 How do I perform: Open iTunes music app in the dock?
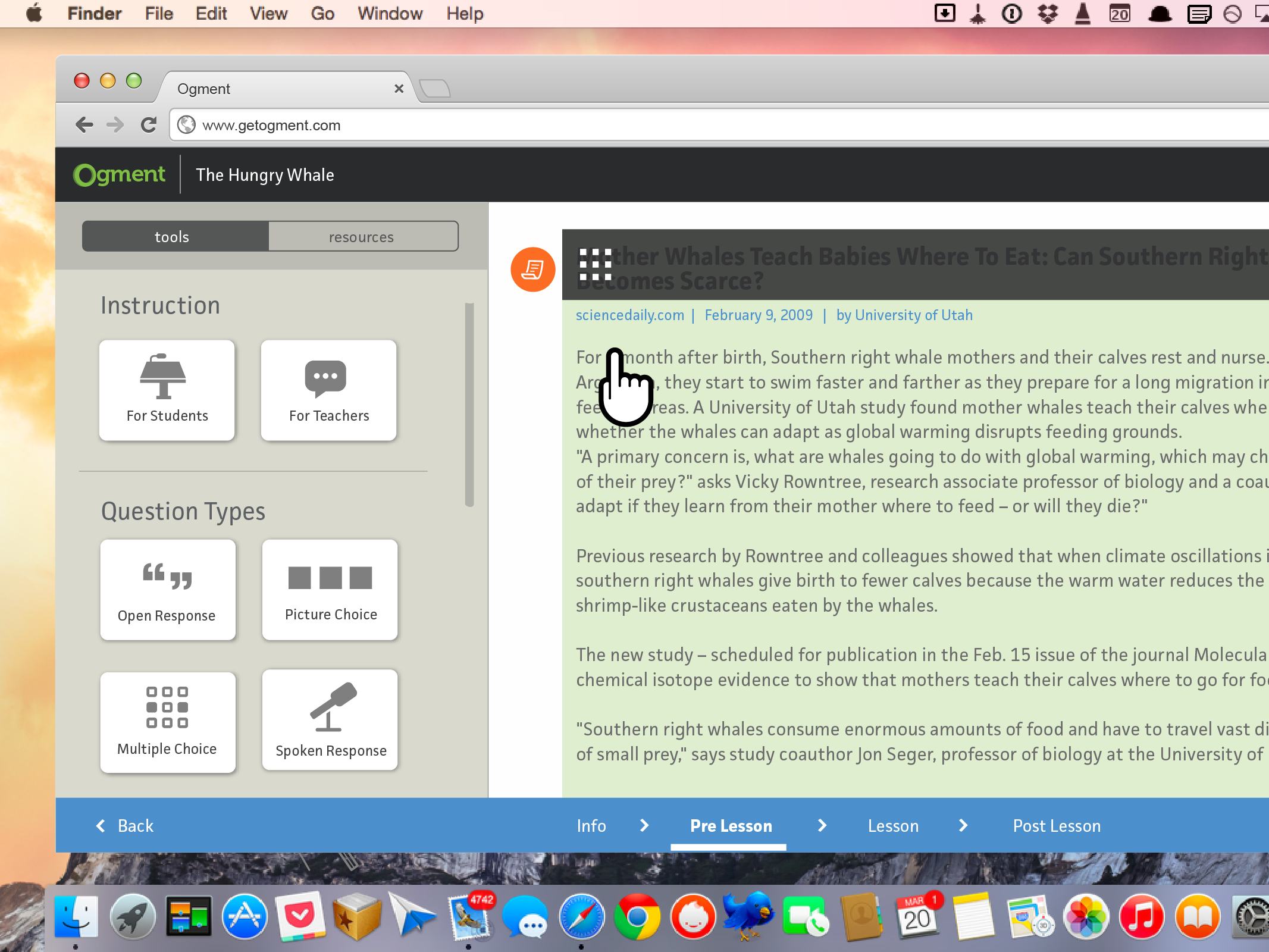coord(1142,916)
